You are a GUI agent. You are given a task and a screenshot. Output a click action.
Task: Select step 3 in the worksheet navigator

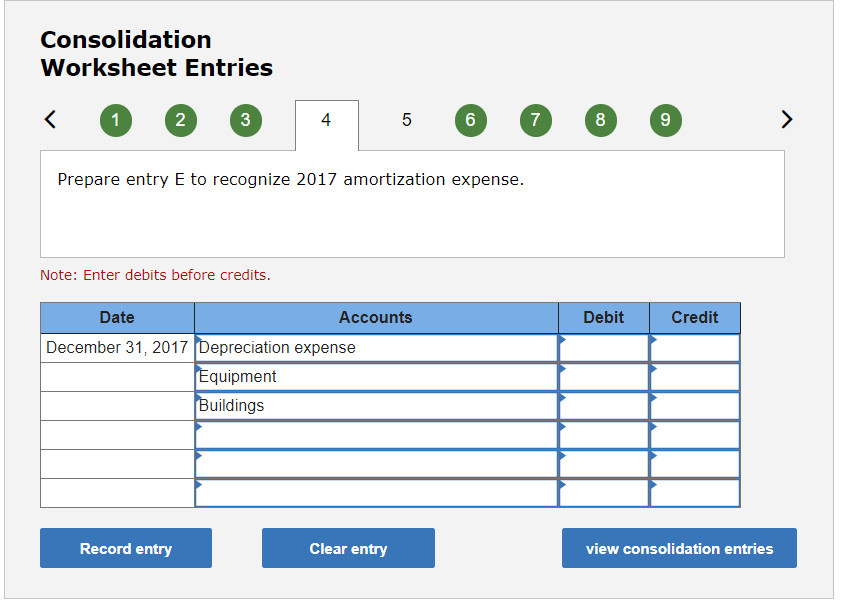coord(245,120)
